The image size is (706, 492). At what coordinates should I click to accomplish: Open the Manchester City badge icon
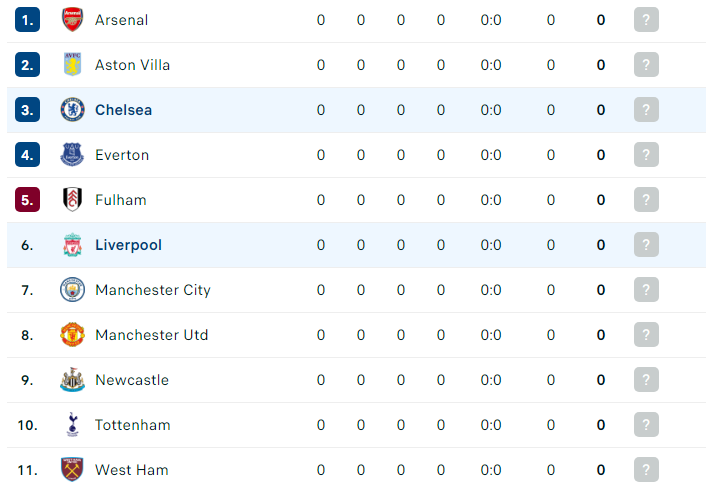tap(72, 289)
